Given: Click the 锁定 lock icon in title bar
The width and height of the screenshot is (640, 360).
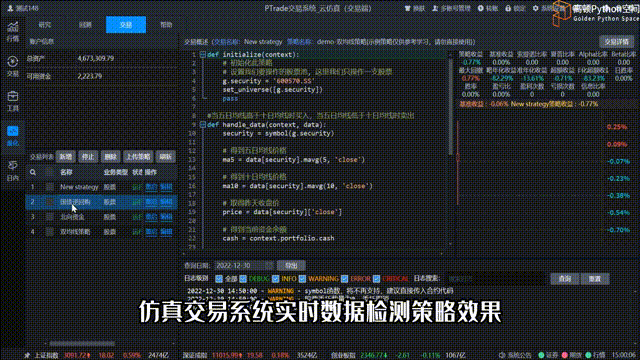Looking at the screenshot, I should click(508, 8).
